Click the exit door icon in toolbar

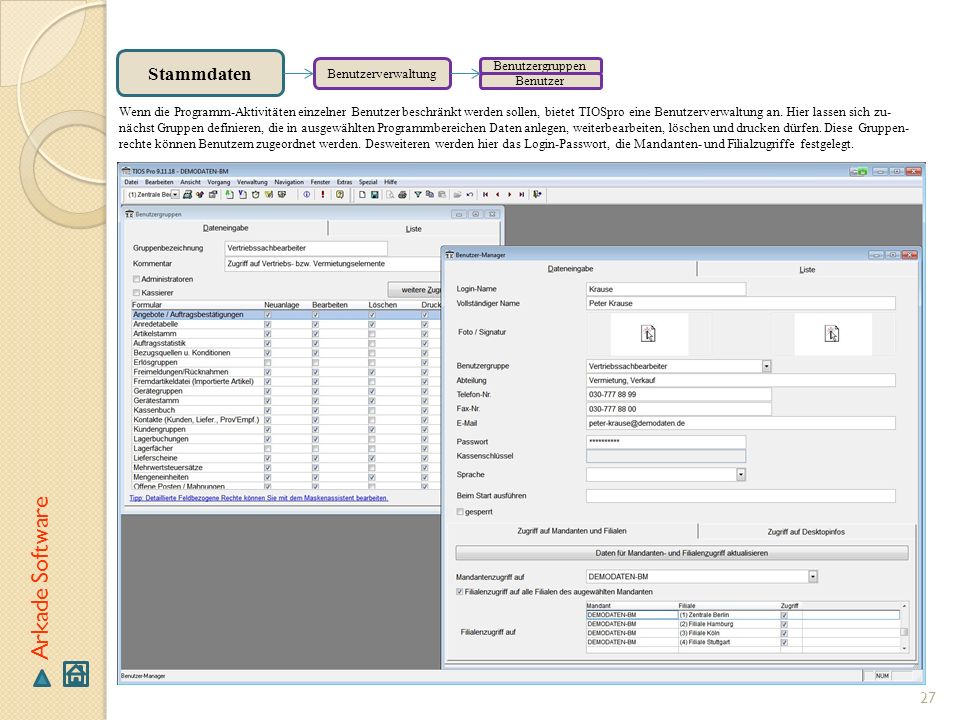pos(537,195)
